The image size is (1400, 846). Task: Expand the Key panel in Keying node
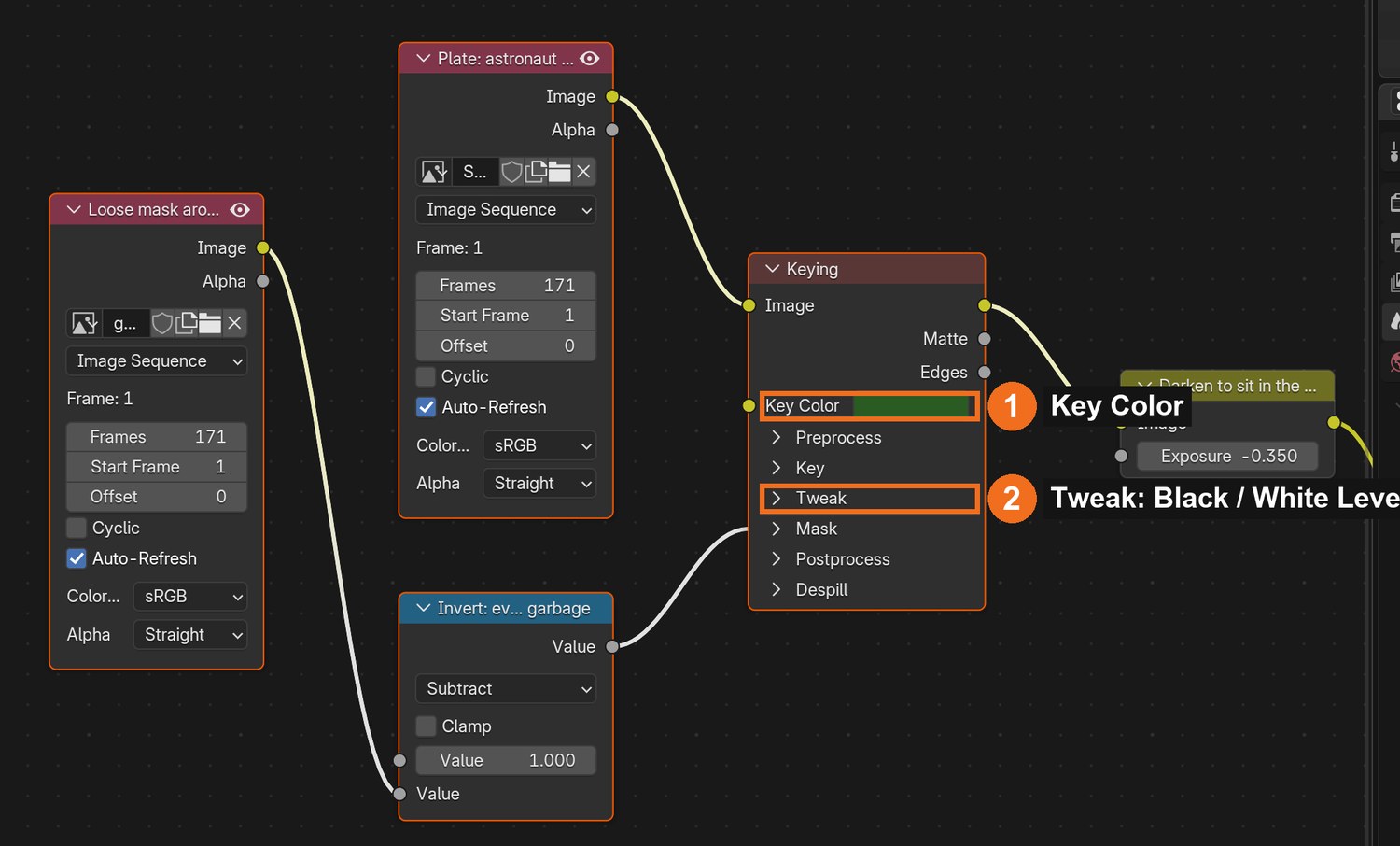[x=776, y=468]
